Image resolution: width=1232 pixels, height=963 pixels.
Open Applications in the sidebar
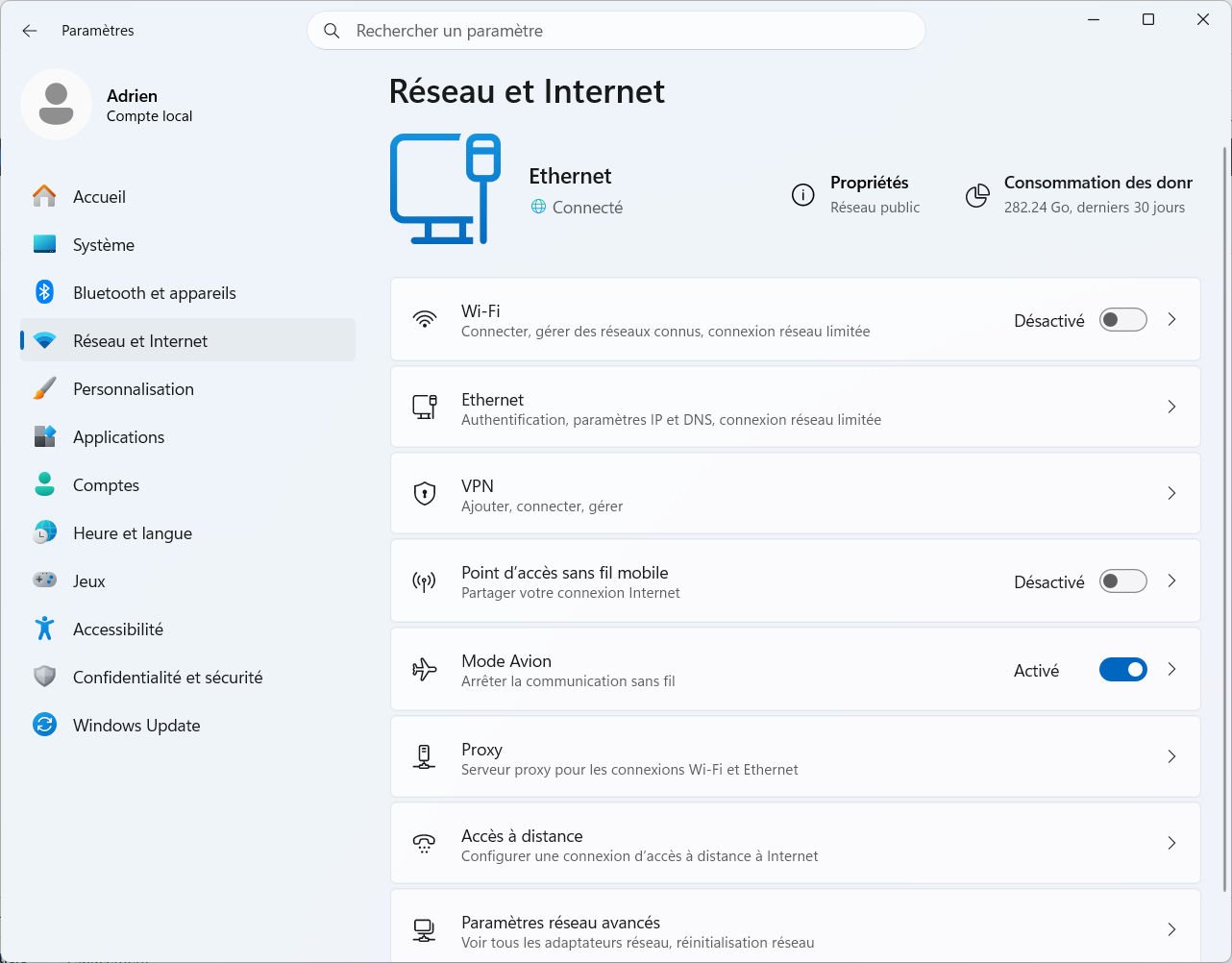(x=187, y=436)
